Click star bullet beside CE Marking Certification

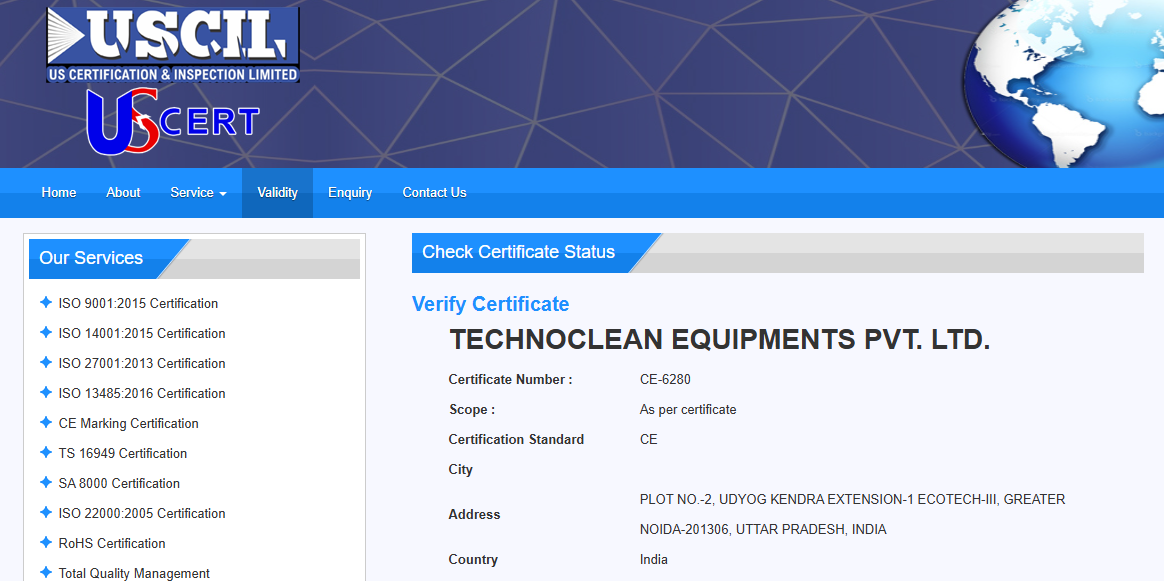coord(45,423)
